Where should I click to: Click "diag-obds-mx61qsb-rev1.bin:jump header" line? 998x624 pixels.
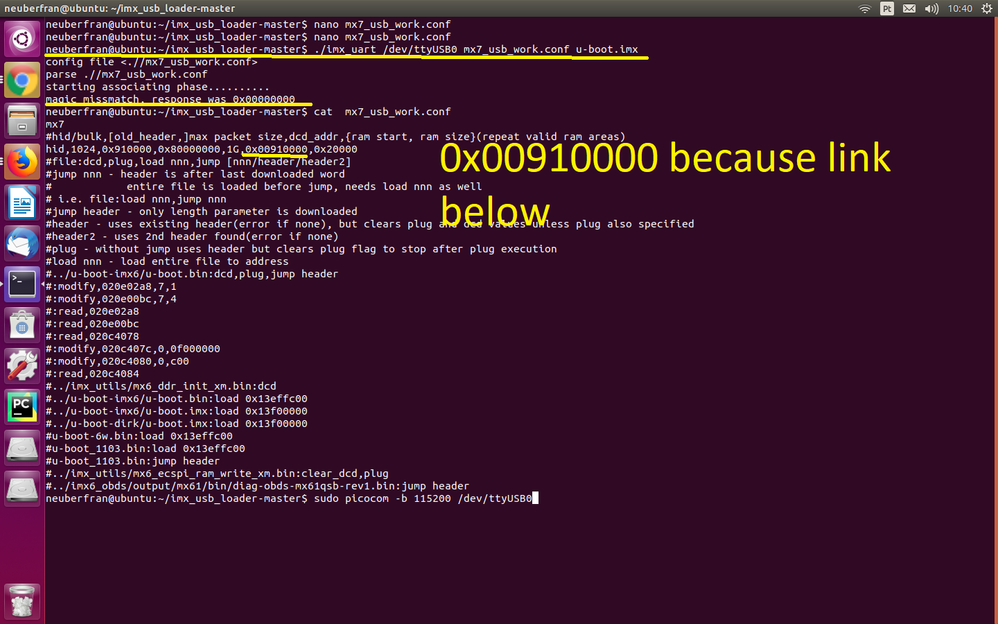(x=257, y=486)
